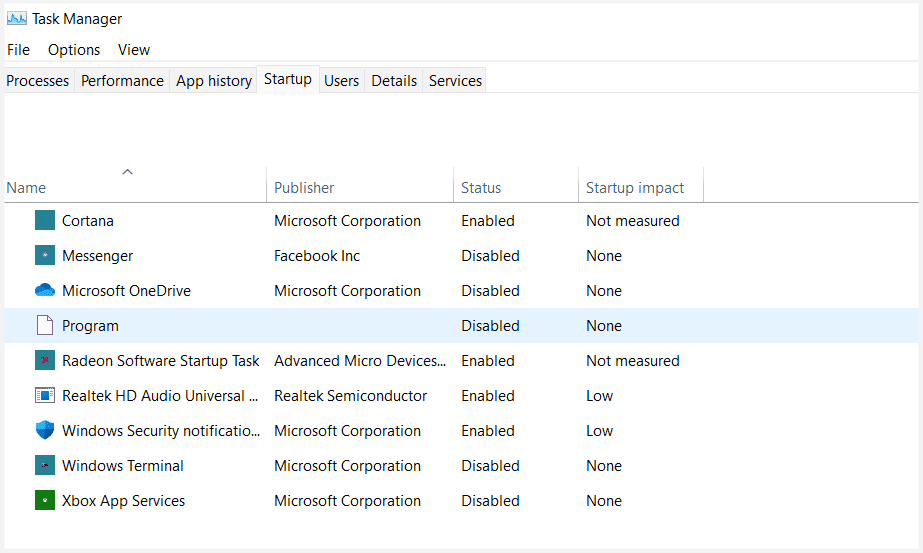The image size is (923, 553).
Task: Click the Realtek Semiconductor publisher cell
Action: pos(350,396)
